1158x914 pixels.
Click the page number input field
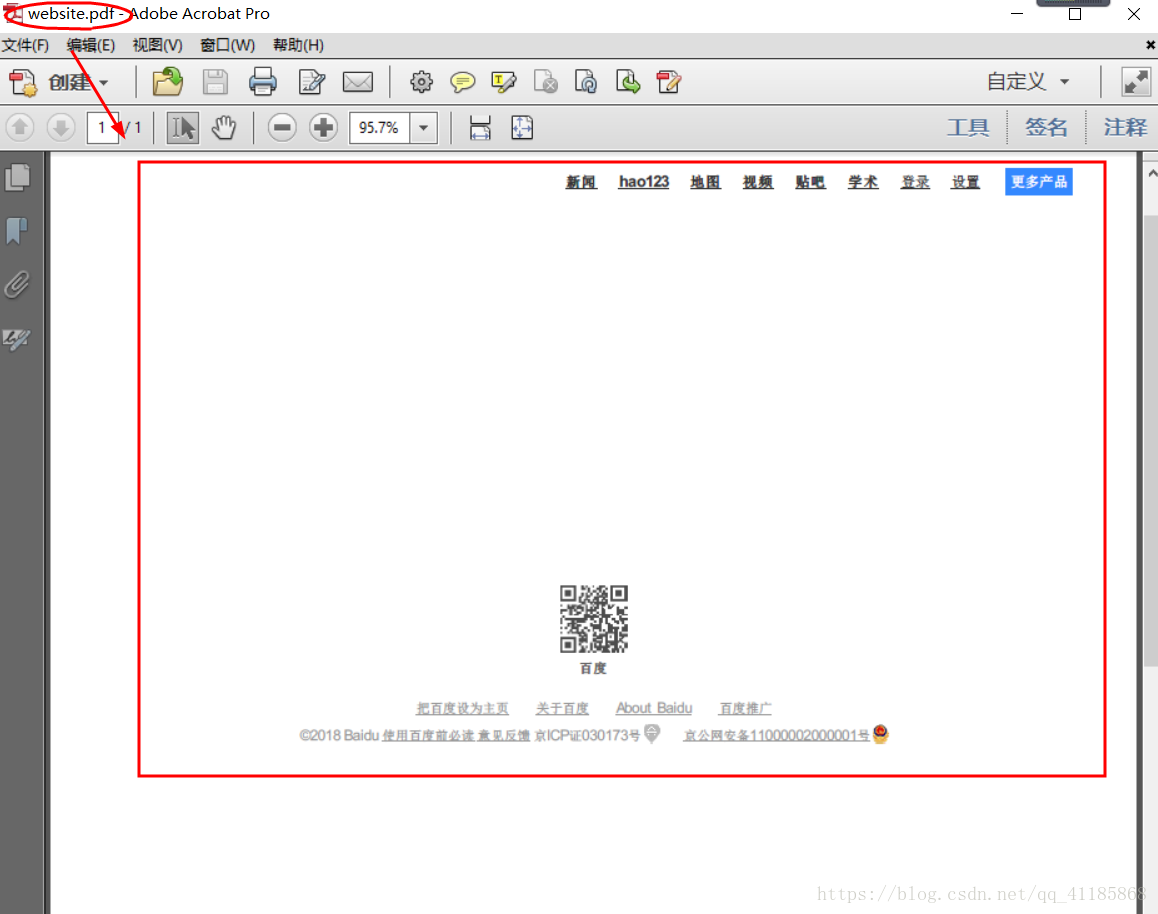[x=102, y=128]
